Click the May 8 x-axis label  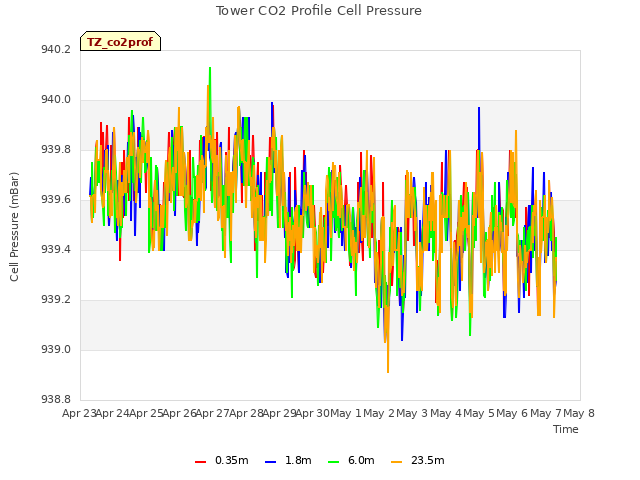(579, 413)
